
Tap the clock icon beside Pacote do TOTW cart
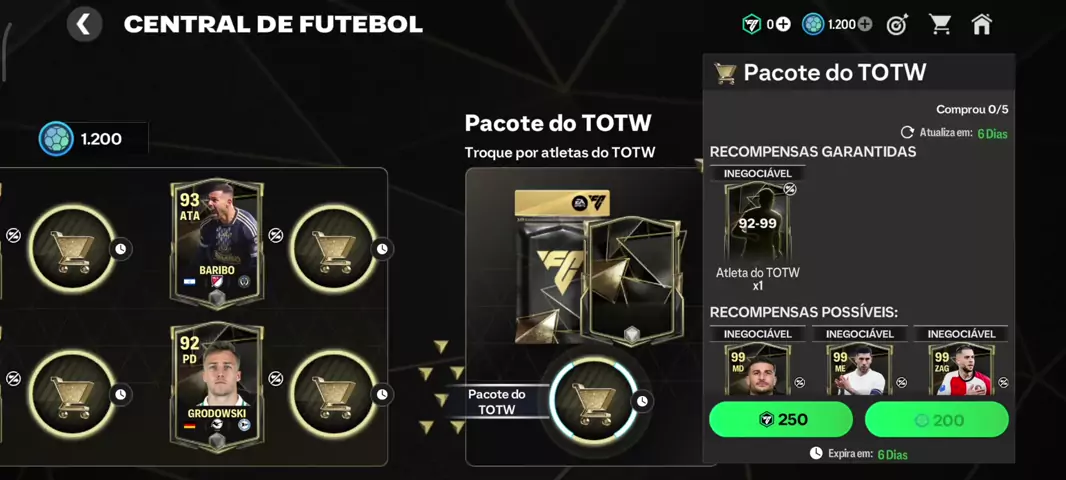pyautogui.click(x=642, y=401)
